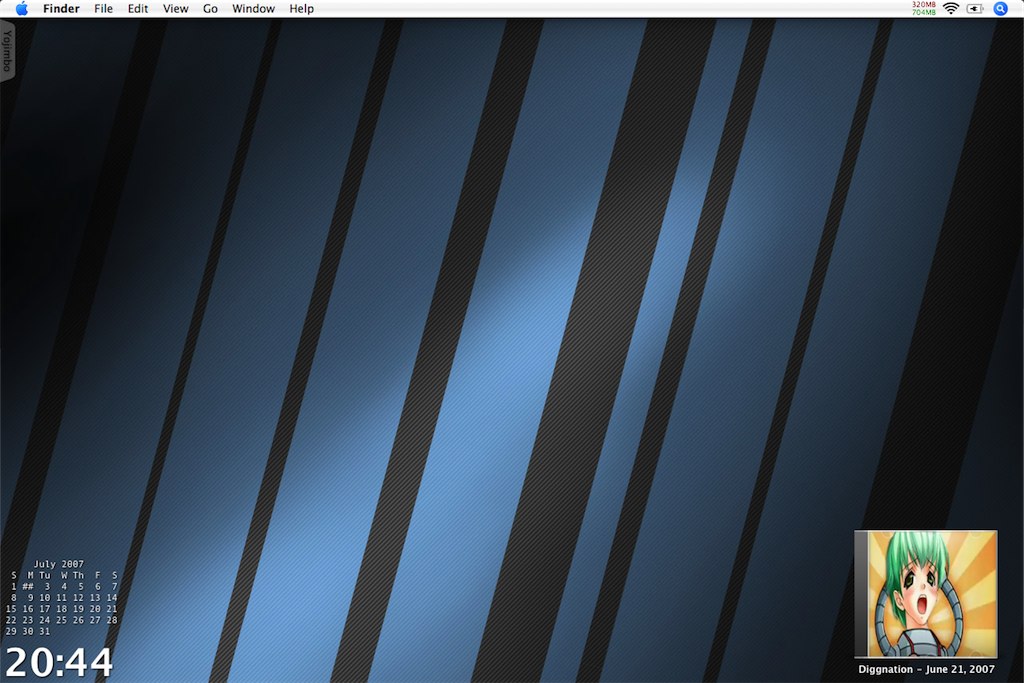Click the '##' today marker in calendar

point(28,586)
